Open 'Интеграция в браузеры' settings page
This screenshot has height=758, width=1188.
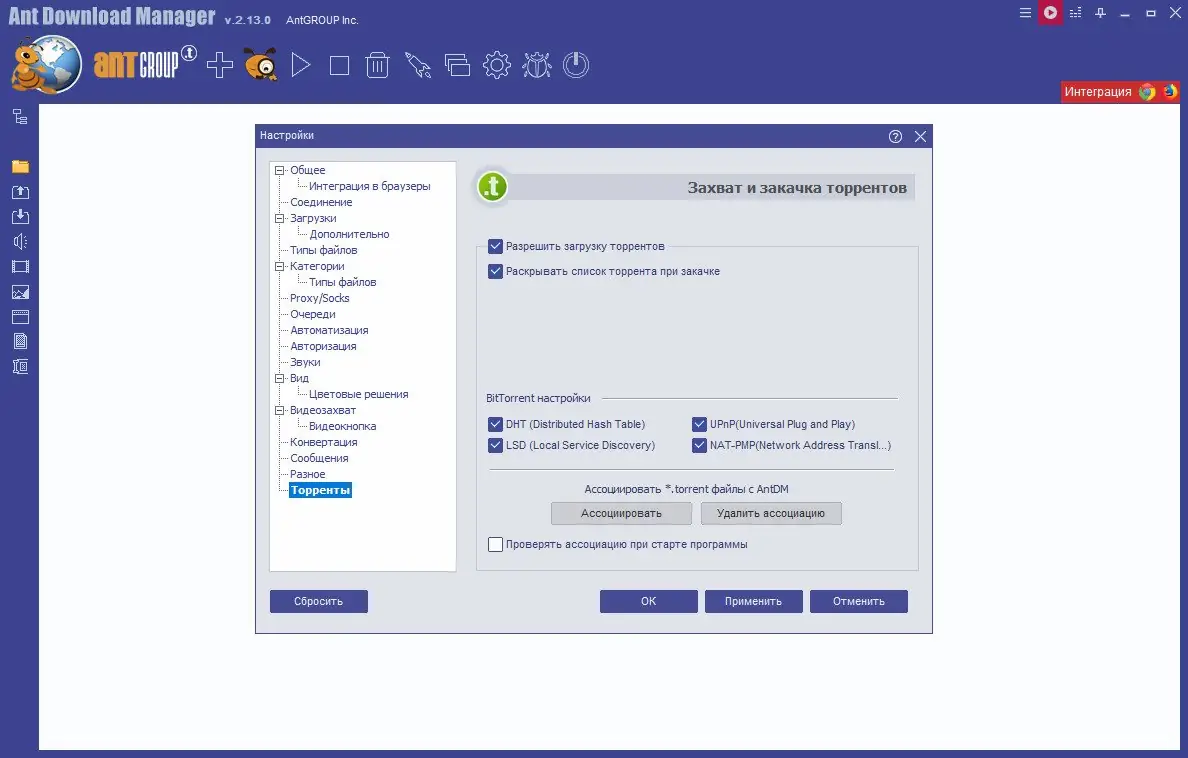point(370,186)
